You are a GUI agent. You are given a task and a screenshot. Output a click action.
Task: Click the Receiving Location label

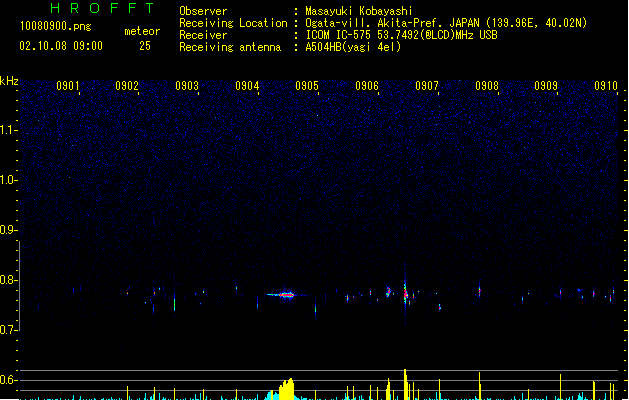(x=233, y=23)
